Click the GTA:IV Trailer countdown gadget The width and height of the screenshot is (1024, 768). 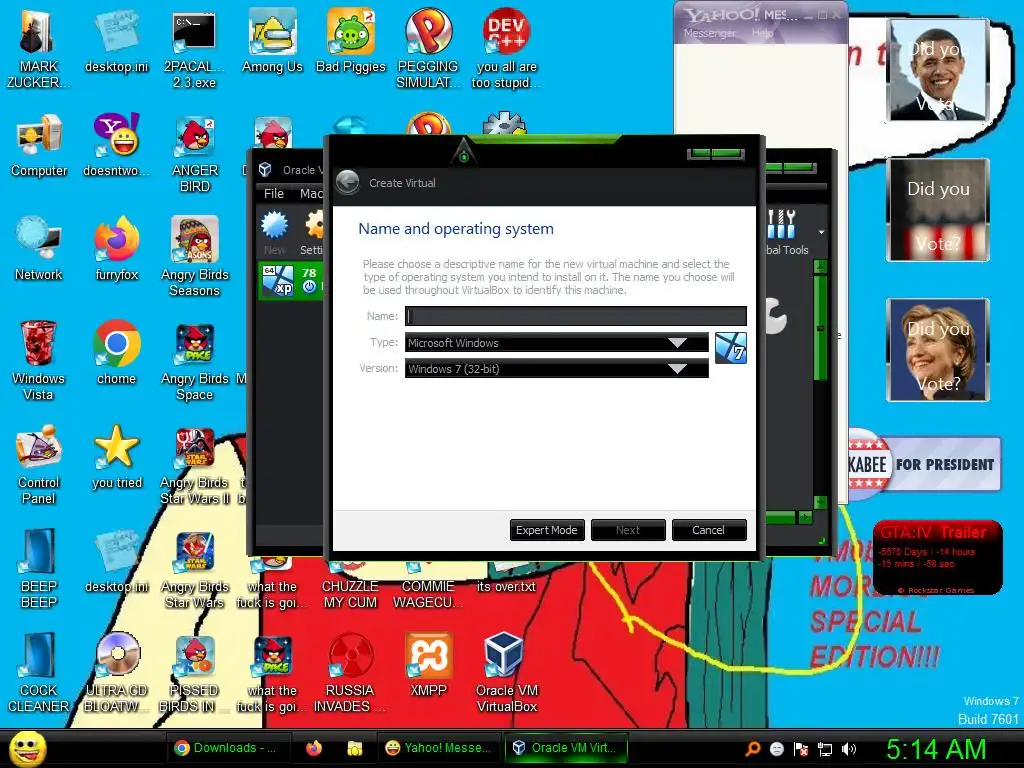(x=937, y=557)
